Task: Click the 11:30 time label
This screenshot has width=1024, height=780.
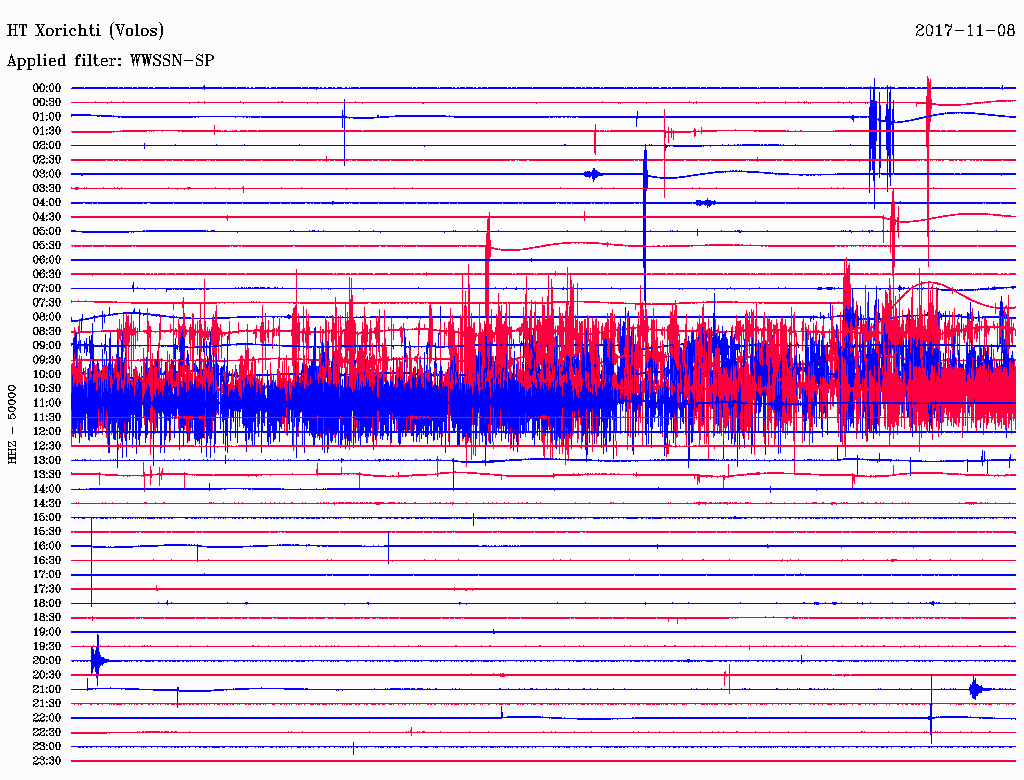Action: click(47, 417)
